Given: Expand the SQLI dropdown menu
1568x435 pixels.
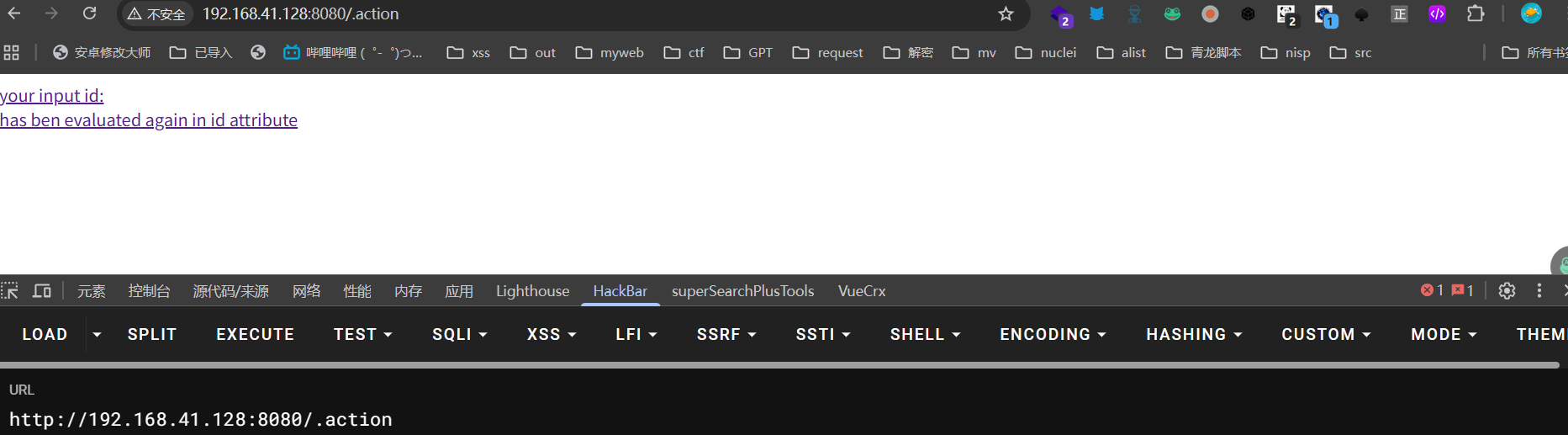Looking at the screenshot, I should click(x=459, y=334).
